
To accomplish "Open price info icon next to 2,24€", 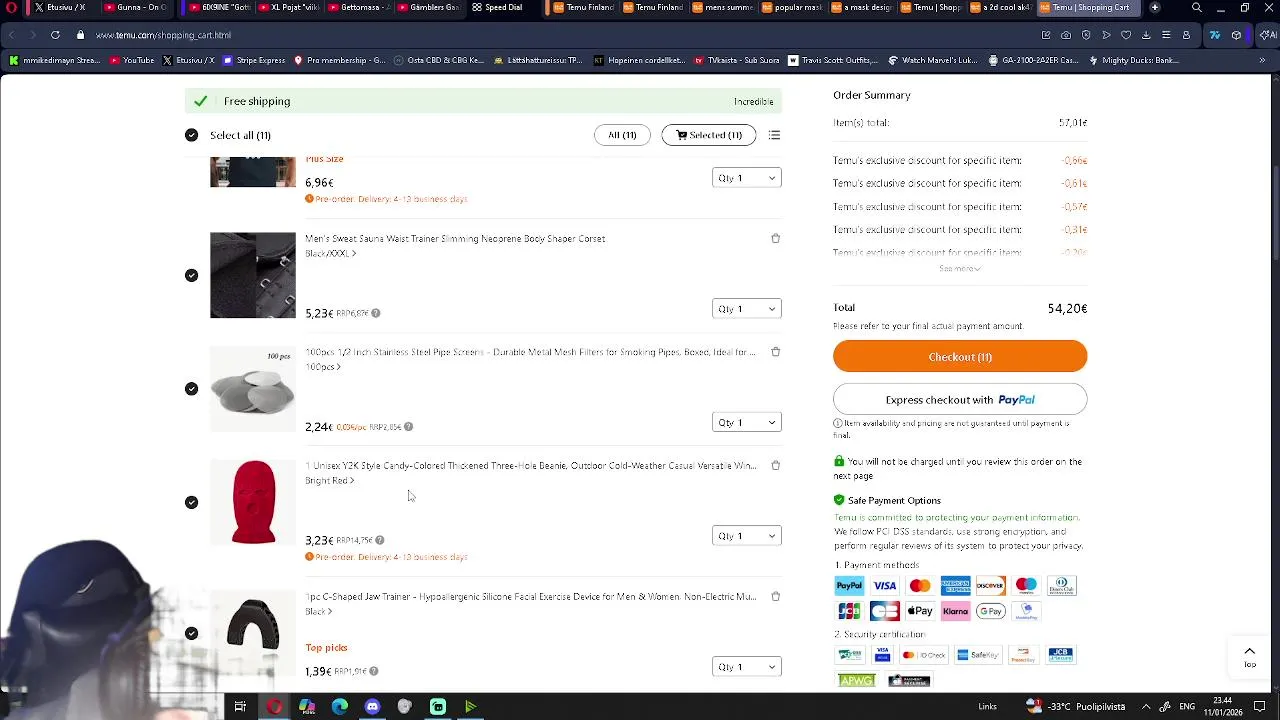I will 408,427.
